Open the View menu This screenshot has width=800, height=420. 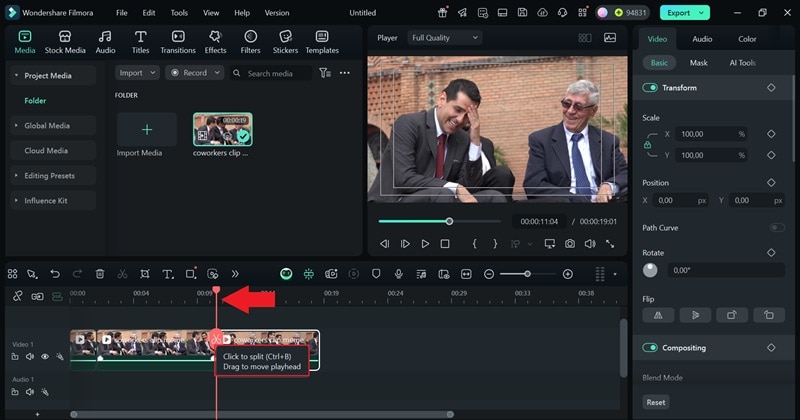[x=211, y=13]
